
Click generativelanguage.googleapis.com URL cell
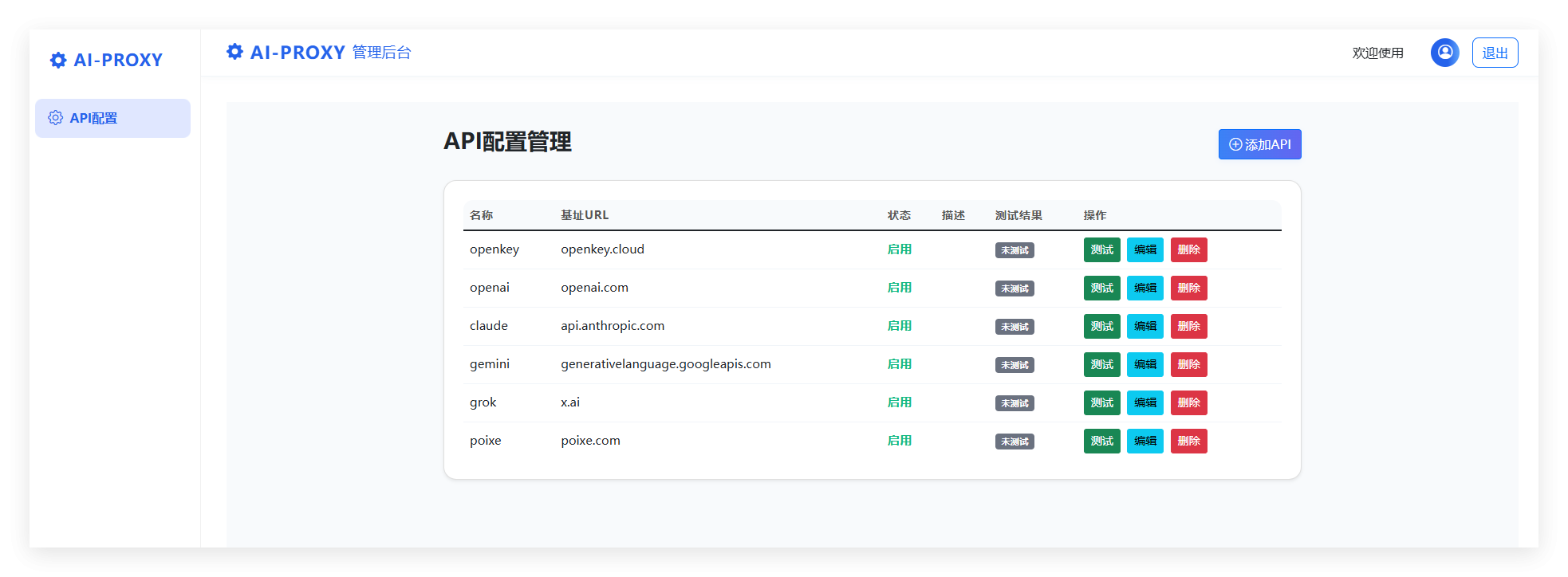pyautogui.click(x=666, y=364)
